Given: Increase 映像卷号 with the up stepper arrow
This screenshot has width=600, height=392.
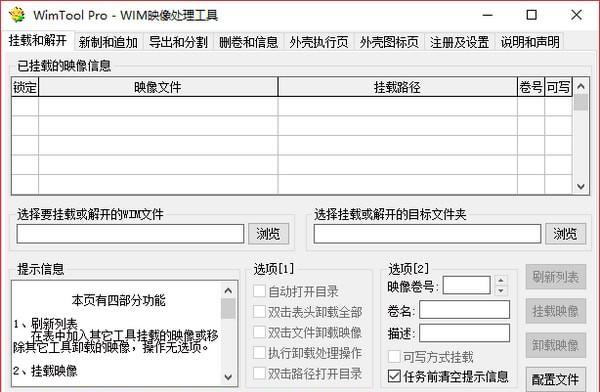Looking at the screenshot, I should pyautogui.click(x=501, y=281).
